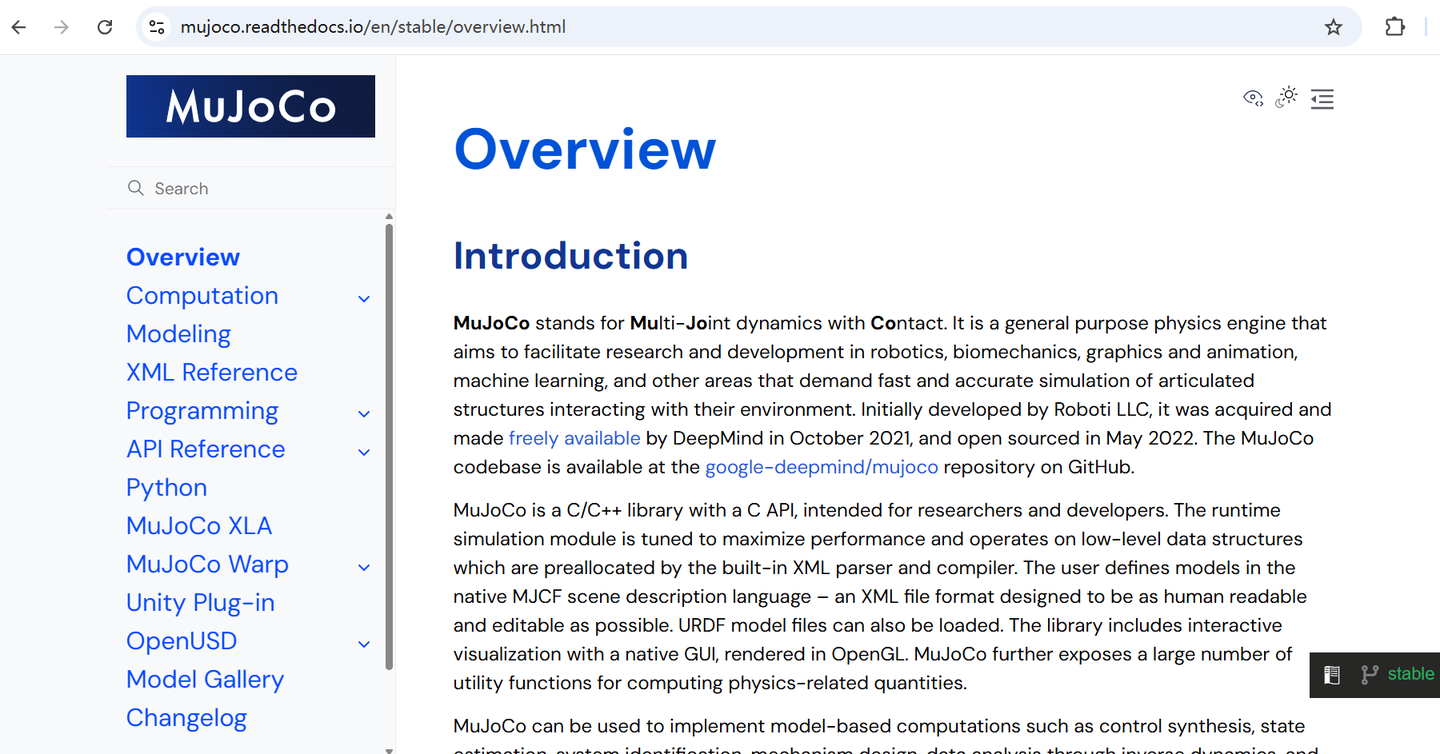Viewport: 1440px width, 754px height.
Task: Open google-deepmind/mujoco repository link
Action: 822,467
